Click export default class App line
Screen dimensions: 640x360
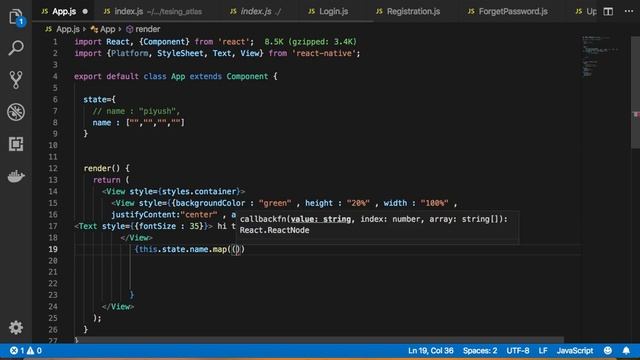pos(176,76)
